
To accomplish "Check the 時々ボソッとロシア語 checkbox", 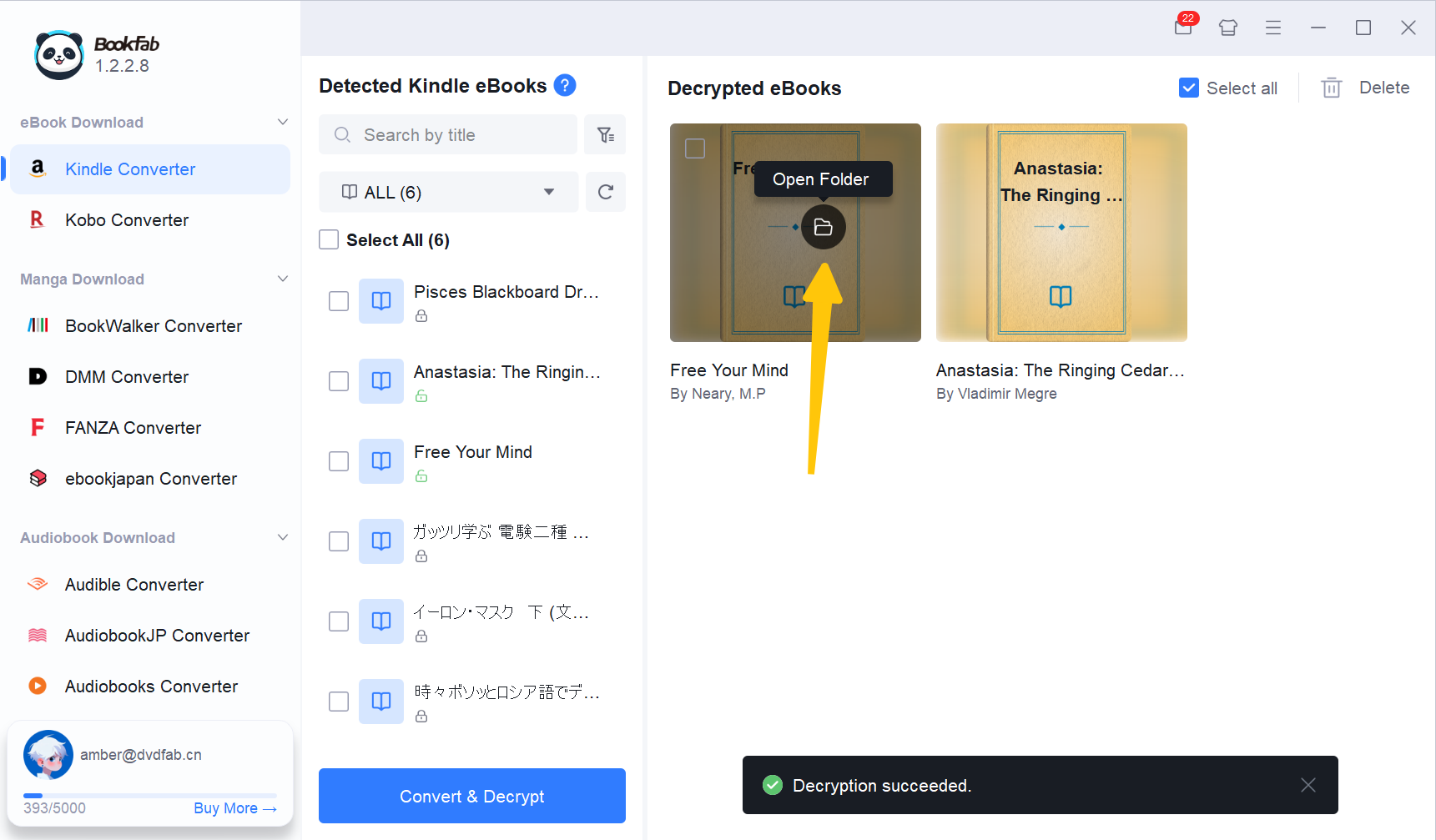I will click(339, 702).
